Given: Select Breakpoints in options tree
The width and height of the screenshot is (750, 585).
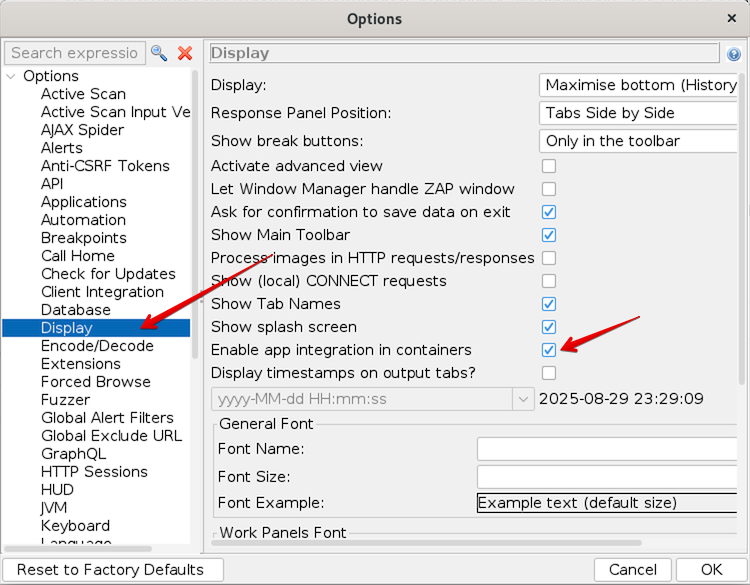Looking at the screenshot, I should (83, 238).
